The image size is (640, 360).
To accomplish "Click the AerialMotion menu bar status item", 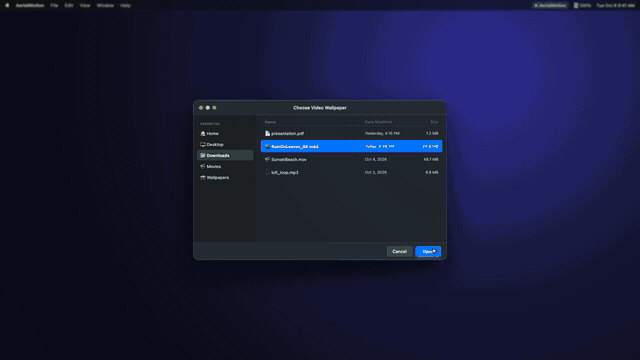I will pyautogui.click(x=550, y=5).
